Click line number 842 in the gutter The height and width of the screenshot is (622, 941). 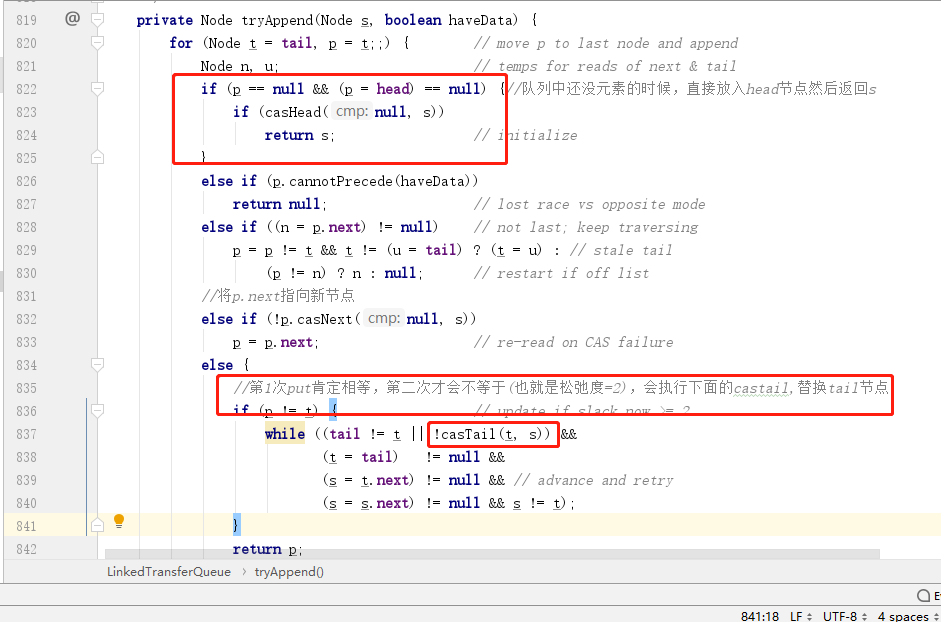coord(26,549)
